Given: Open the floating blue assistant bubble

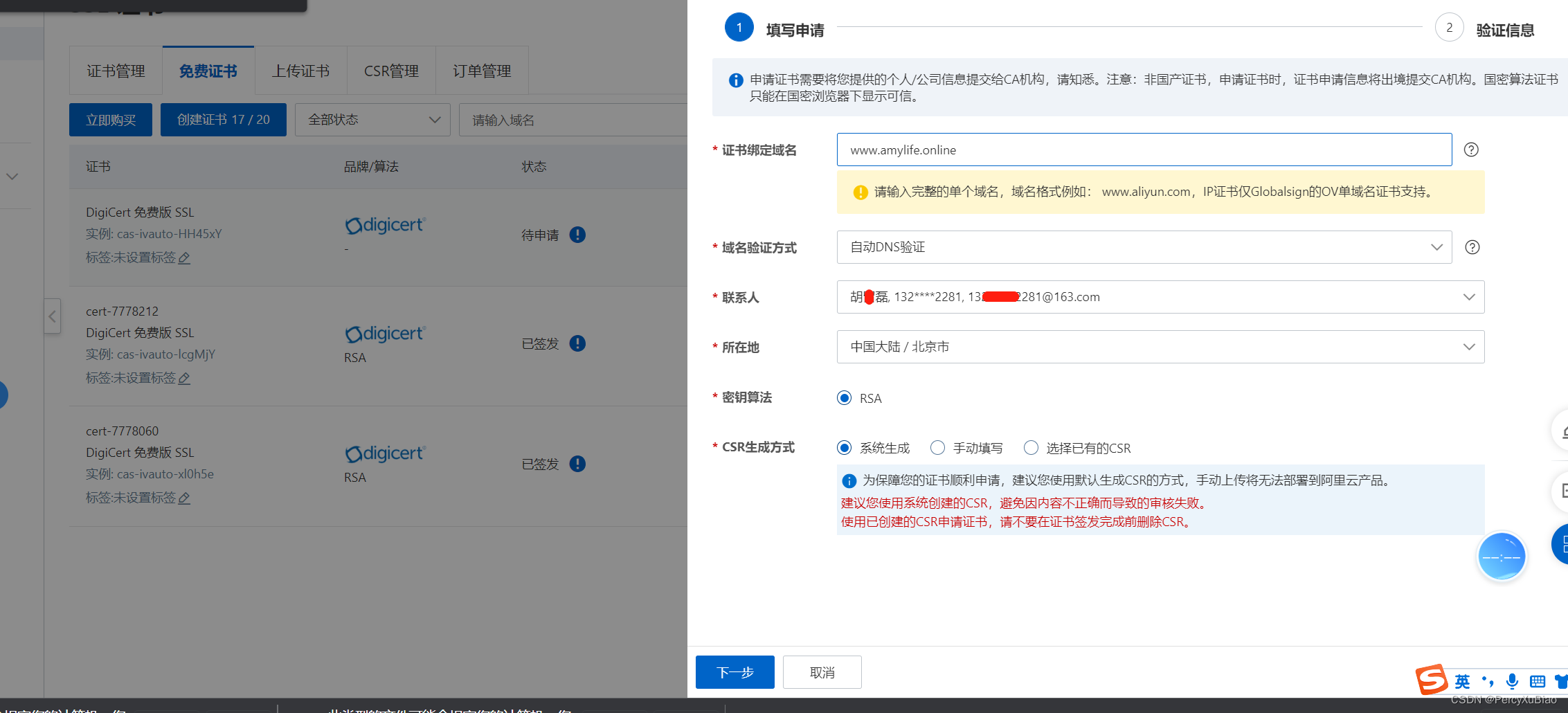Looking at the screenshot, I should point(1501,557).
